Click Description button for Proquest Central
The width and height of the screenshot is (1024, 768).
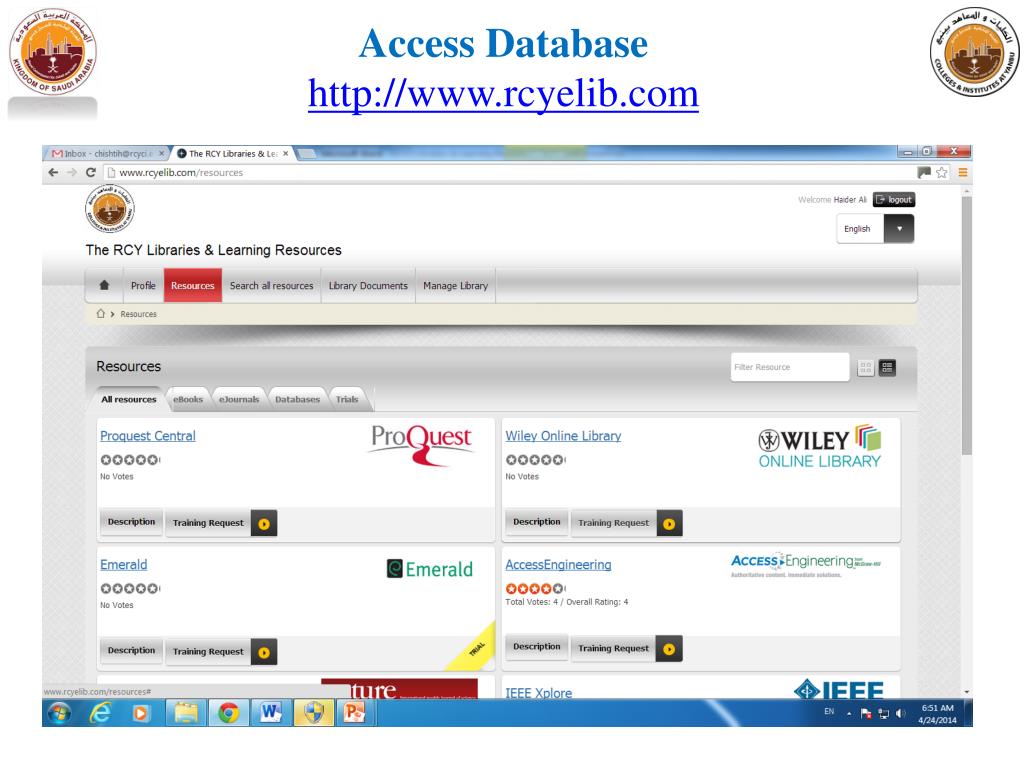pyautogui.click(x=131, y=522)
